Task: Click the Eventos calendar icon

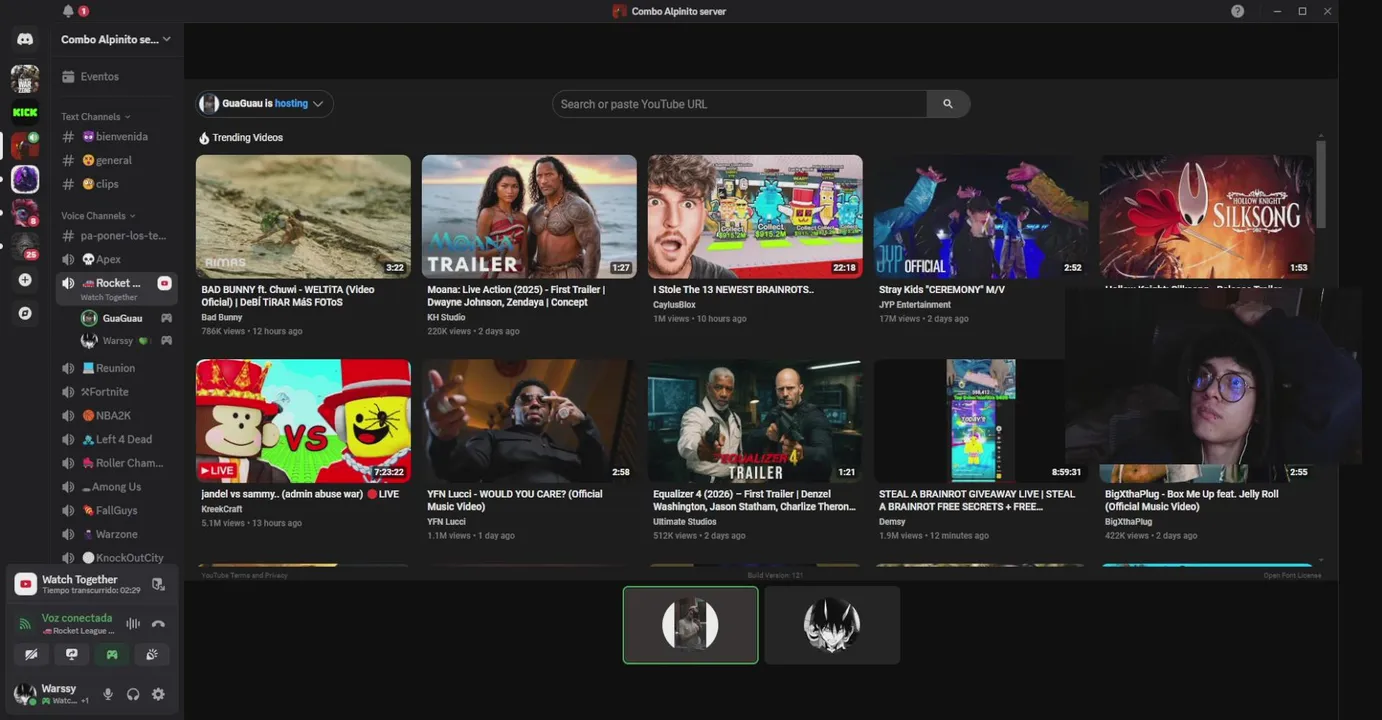Action: pyautogui.click(x=68, y=76)
